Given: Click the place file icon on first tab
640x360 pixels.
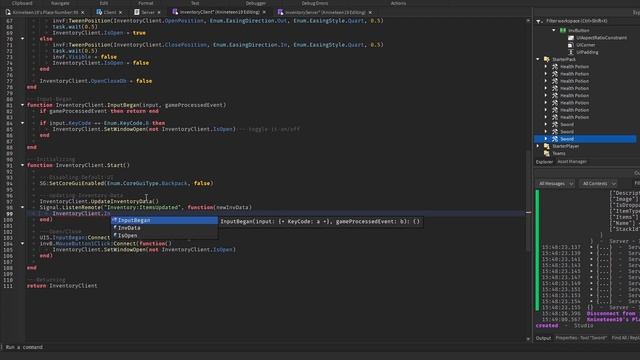Looking at the screenshot, I should (x=8, y=12).
